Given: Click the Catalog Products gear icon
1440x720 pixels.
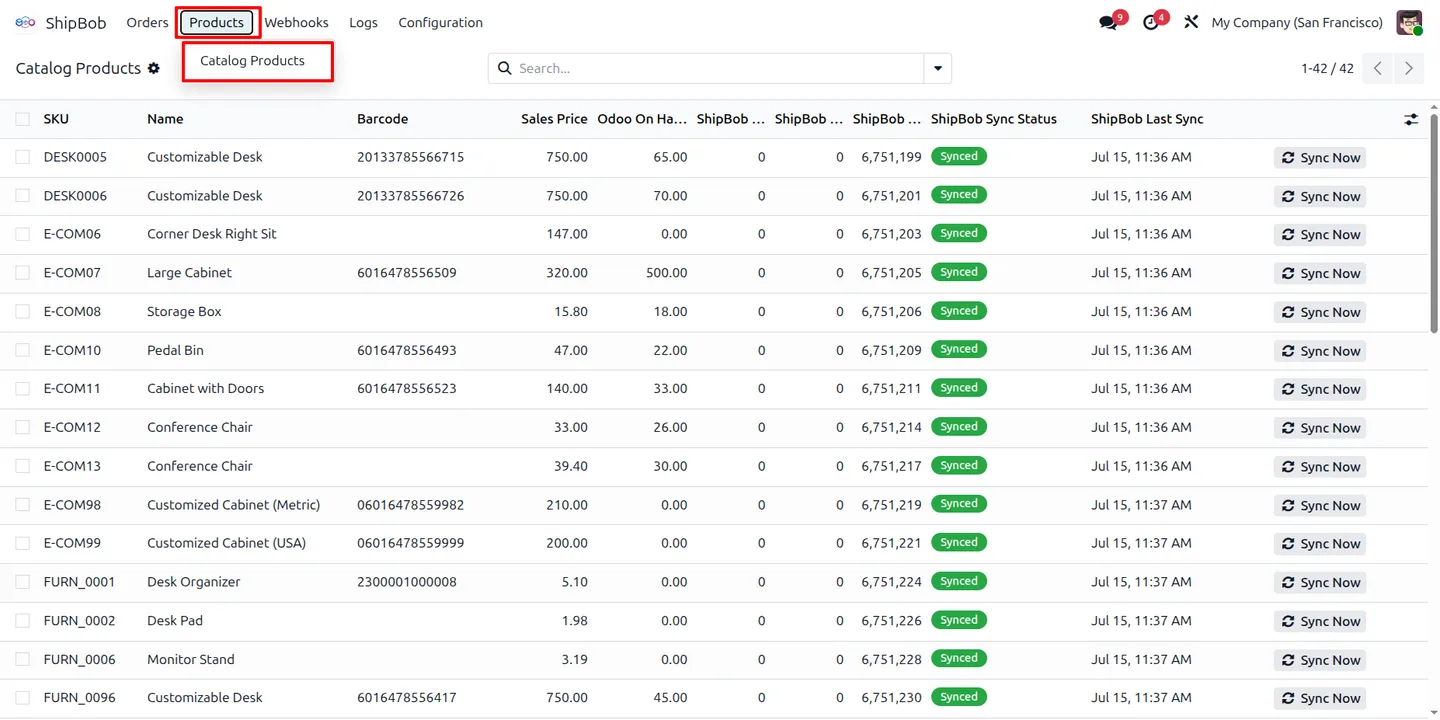Looking at the screenshot, I should point(153,68).
